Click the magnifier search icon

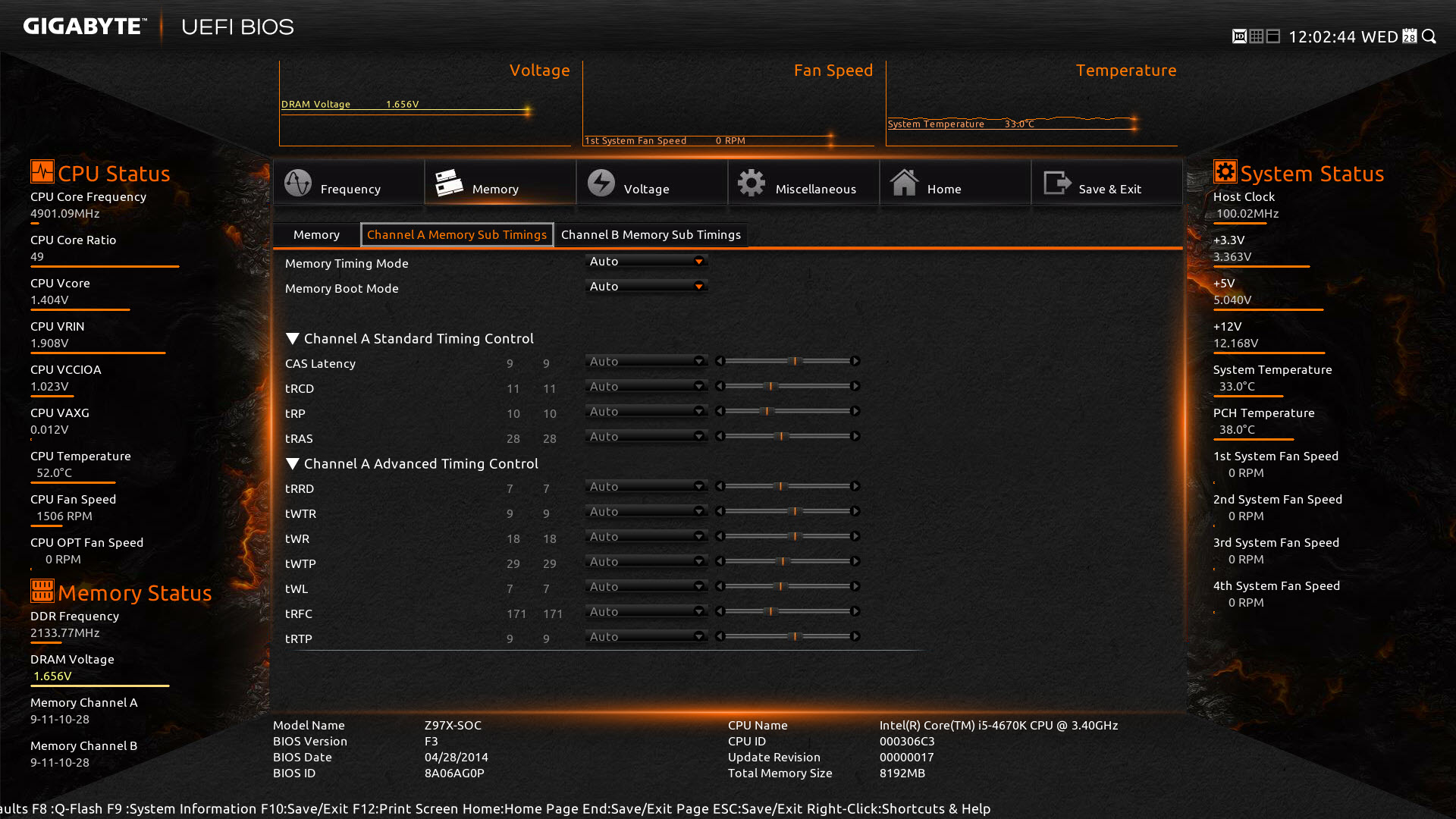pyautogui.click(x=1429, y=36)
